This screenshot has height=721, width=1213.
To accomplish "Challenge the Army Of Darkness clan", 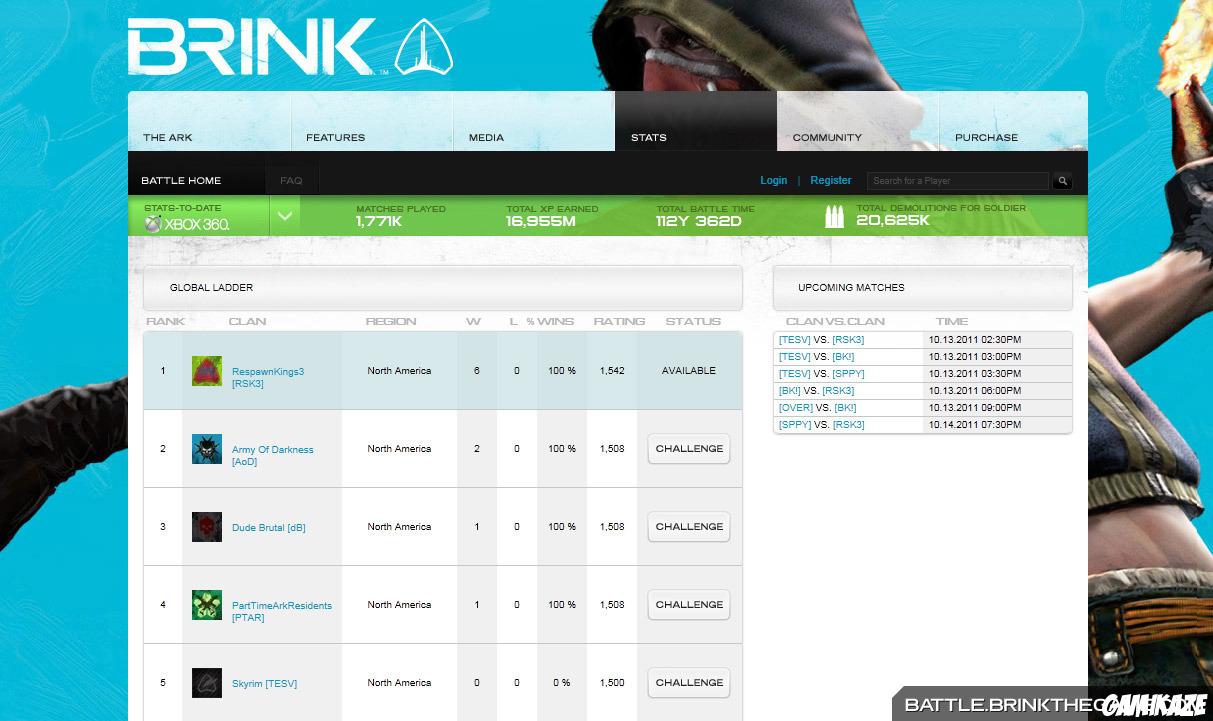I will coord(688,448).
